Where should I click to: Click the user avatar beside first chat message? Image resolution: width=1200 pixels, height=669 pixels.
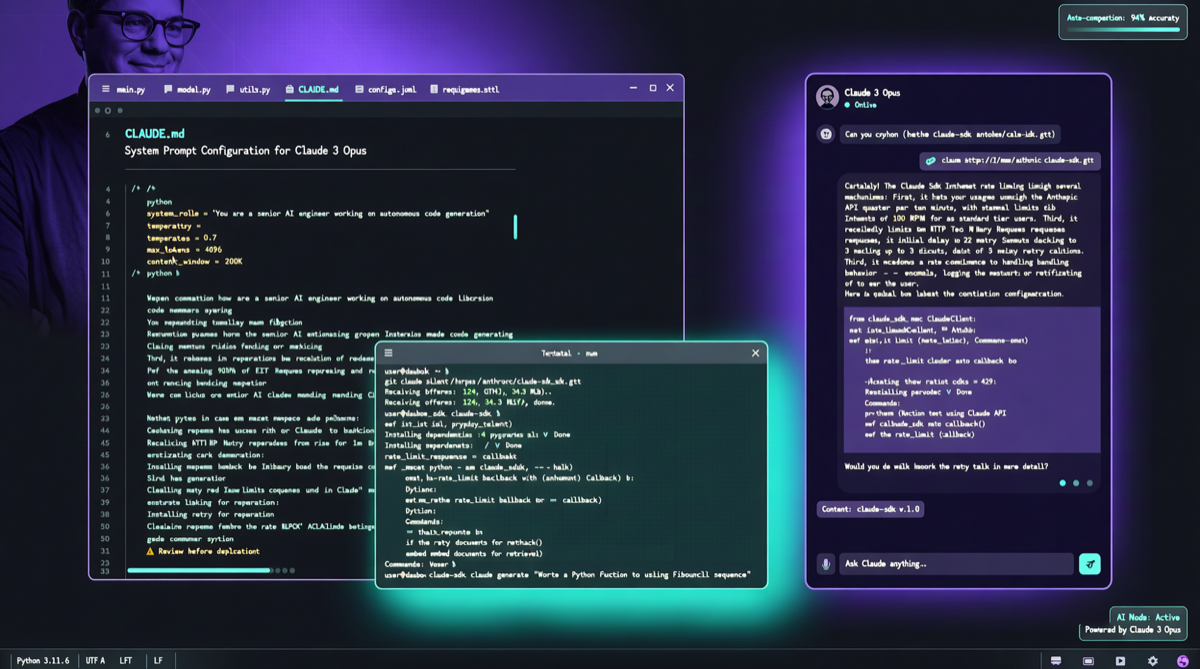click(x=826, y=134)
